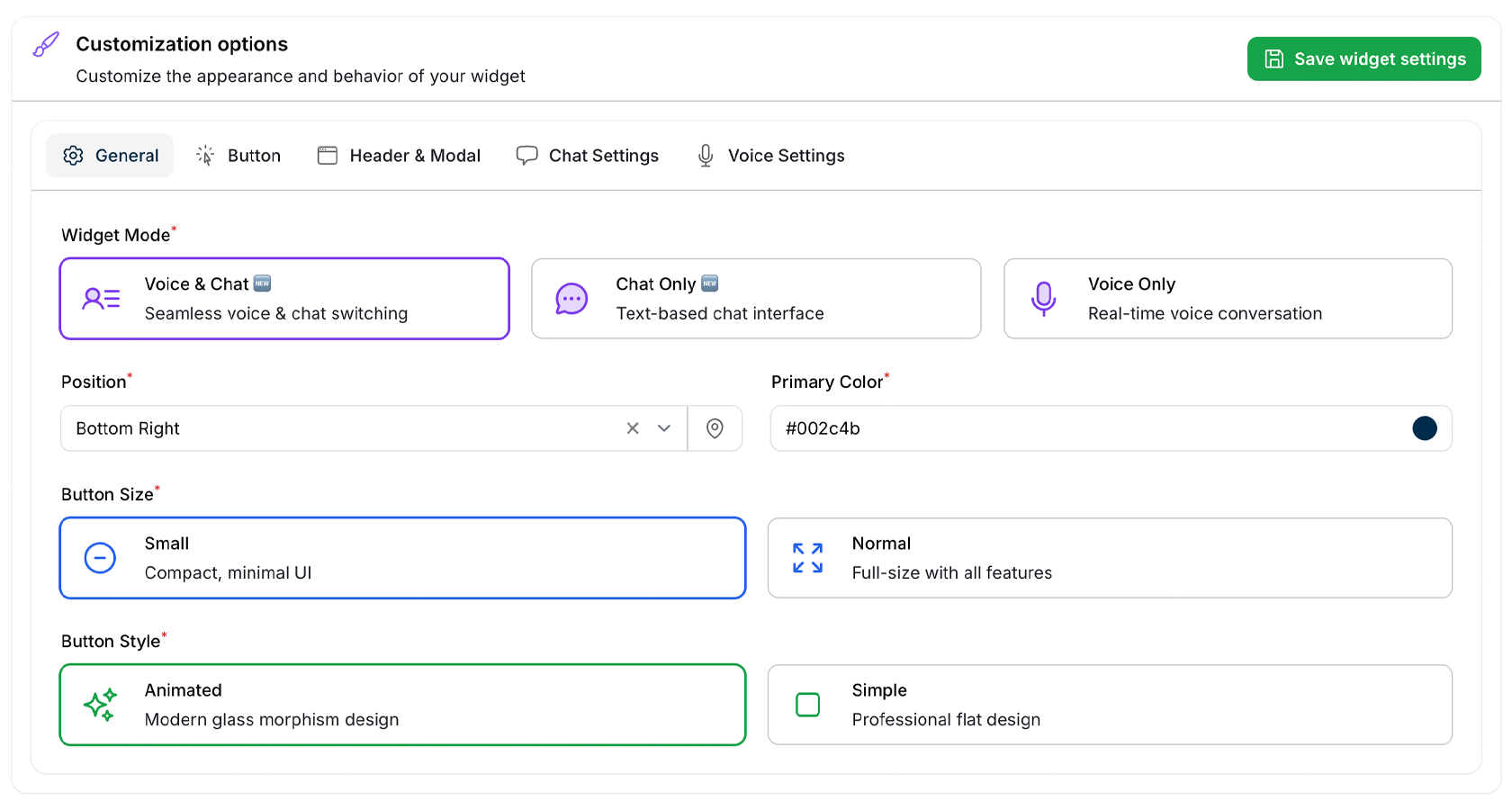This screenshot has width=1512, height=810.
Task: Click the map pin icon beside Position
Action: pyautogui.click(x=715, y=428)
